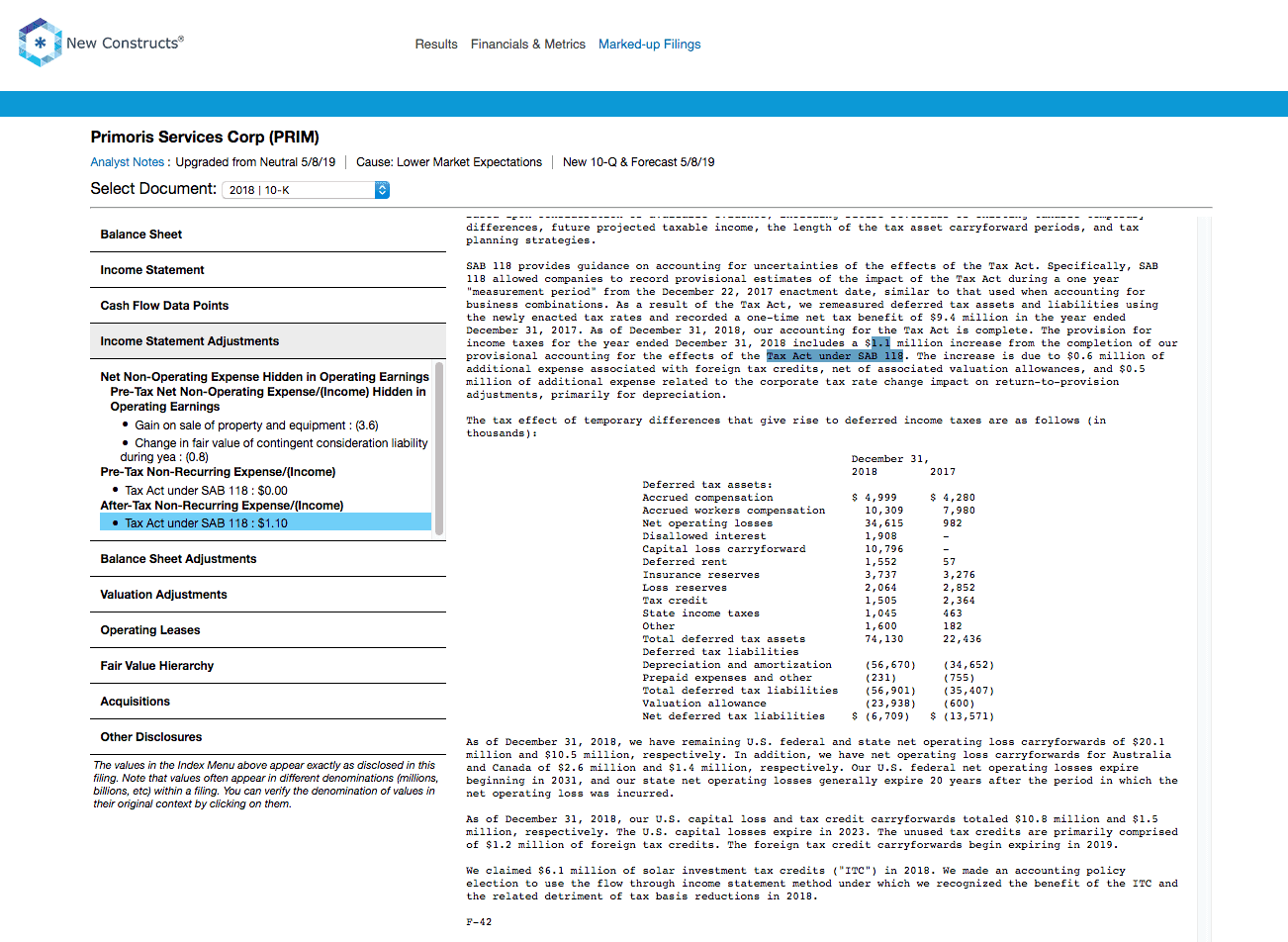The width and height of the screenshot is (1288, 942).
Task: Expand Valuation Adjustments section
Action: pos(268,595)
